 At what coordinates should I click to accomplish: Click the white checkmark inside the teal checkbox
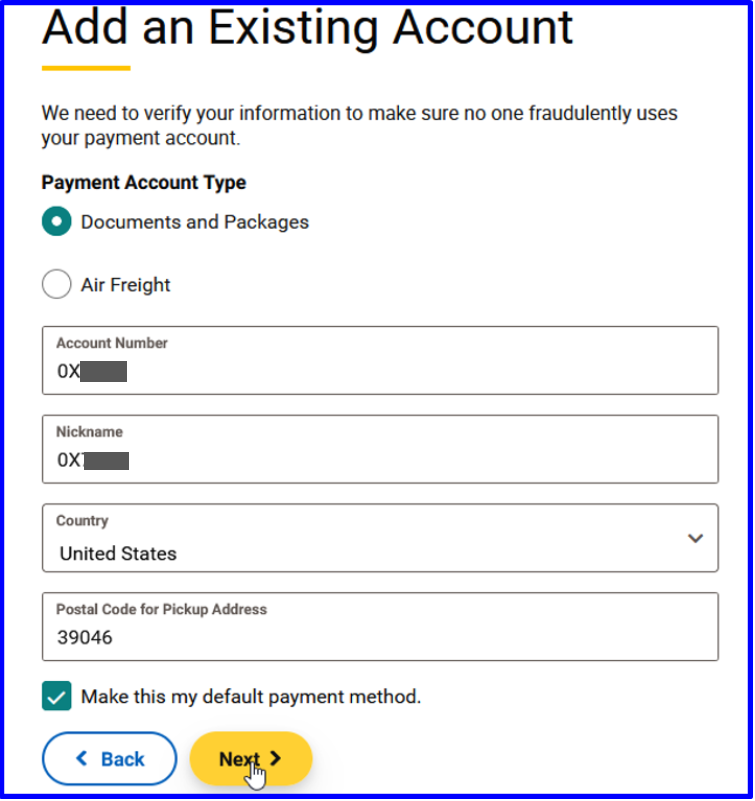point(57,695)
